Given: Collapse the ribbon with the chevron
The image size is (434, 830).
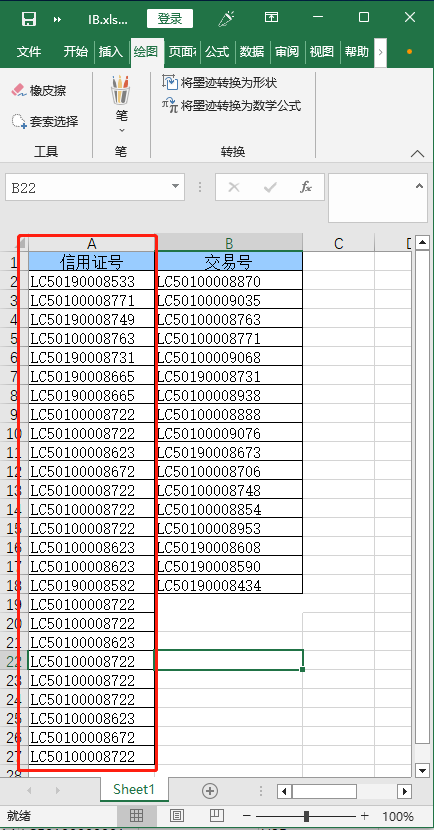Looking at the screenshot, I should (417, 153).
